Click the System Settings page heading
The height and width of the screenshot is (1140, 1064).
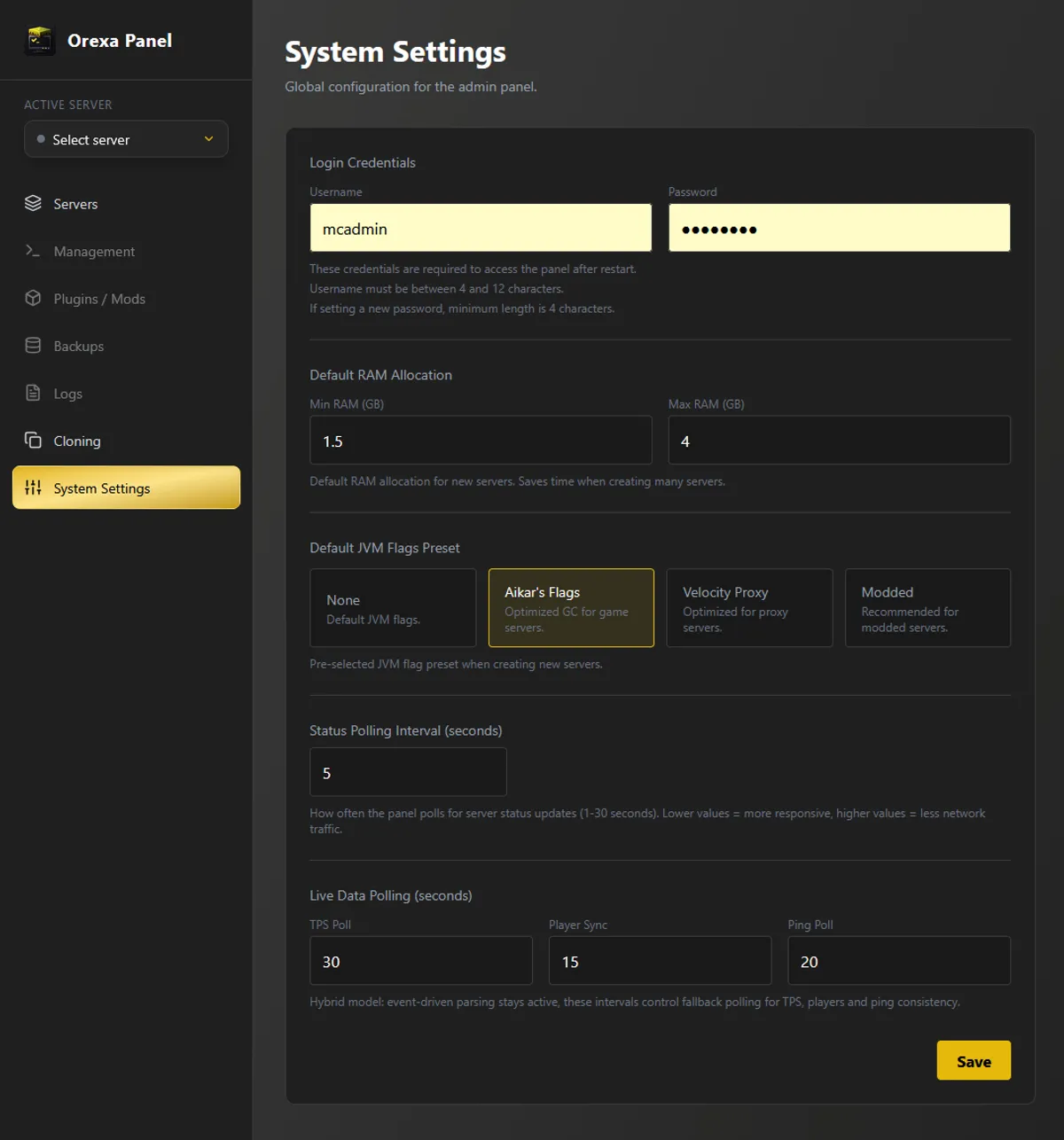pos(395,52)
